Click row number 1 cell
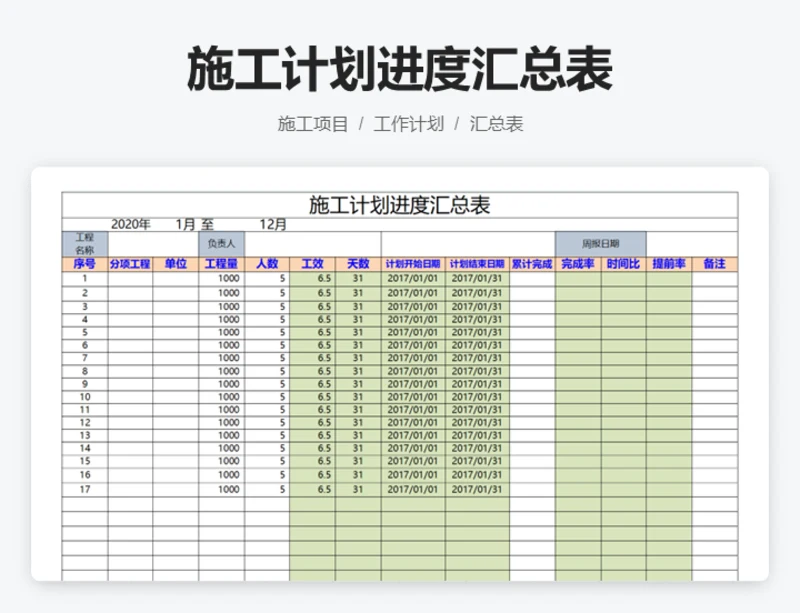Image resolution: width=800 pixels, height=613 pixels. (85, 279)
